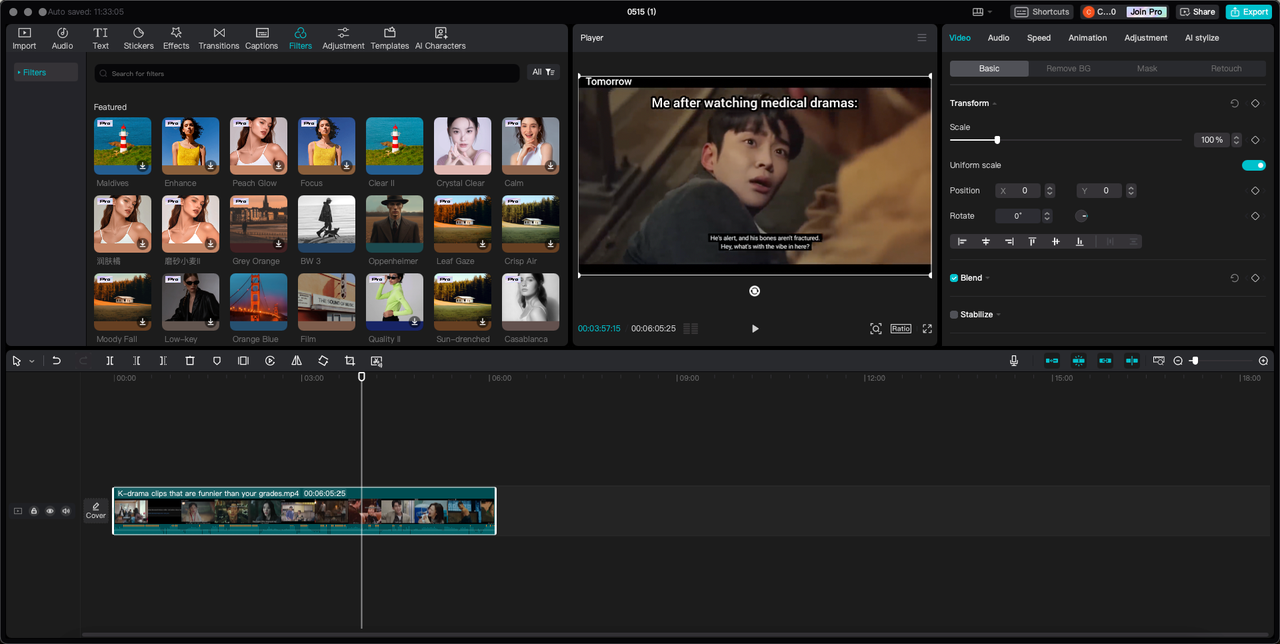Select the Maldives filter thumbnail

click(x=123, y=146)
